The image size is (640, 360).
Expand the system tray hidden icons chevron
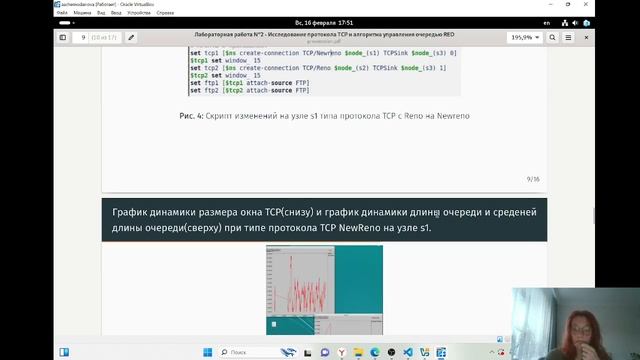(x=491, y=352)
